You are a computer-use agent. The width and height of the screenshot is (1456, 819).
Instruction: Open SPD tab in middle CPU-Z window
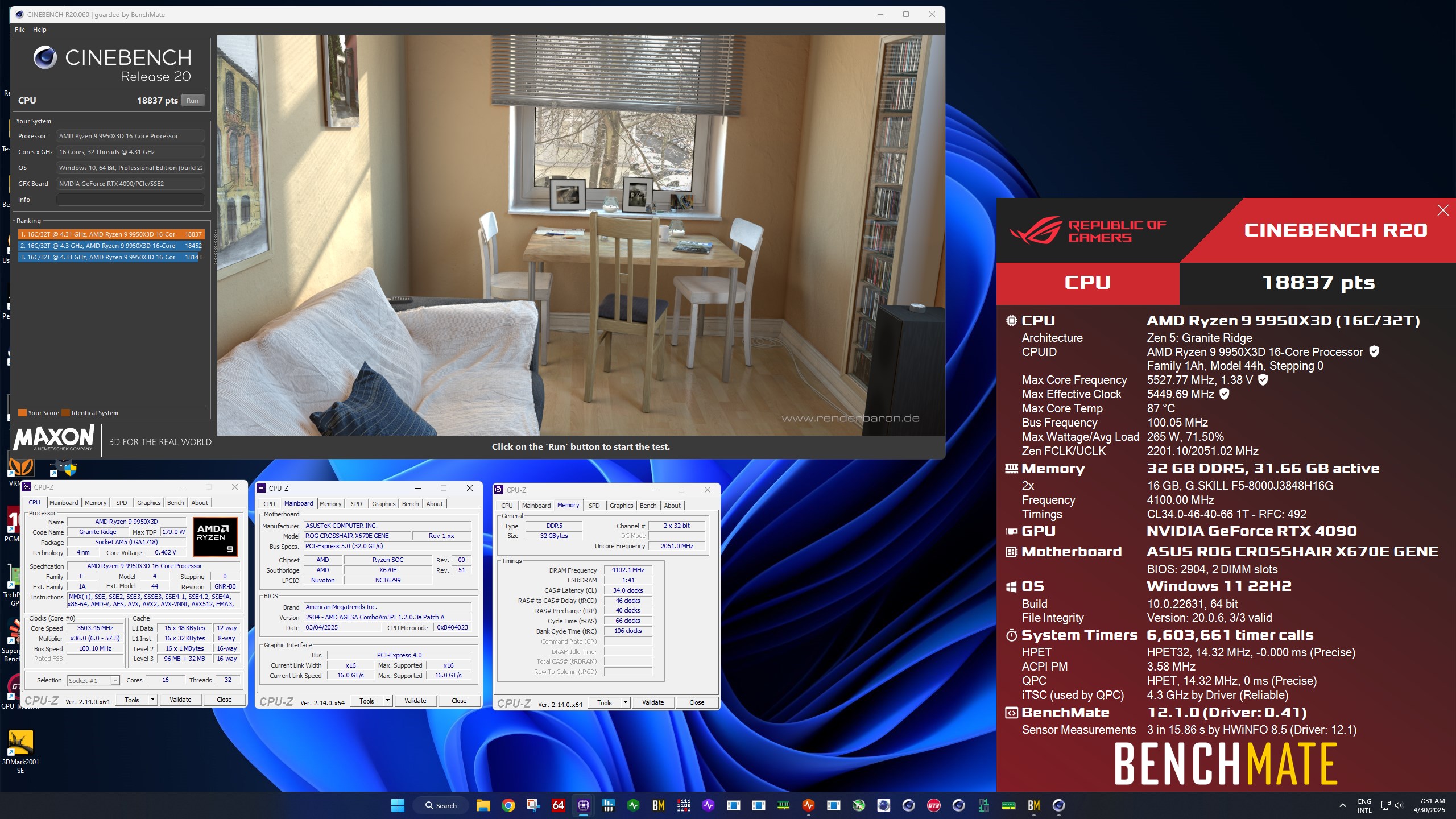357,504
